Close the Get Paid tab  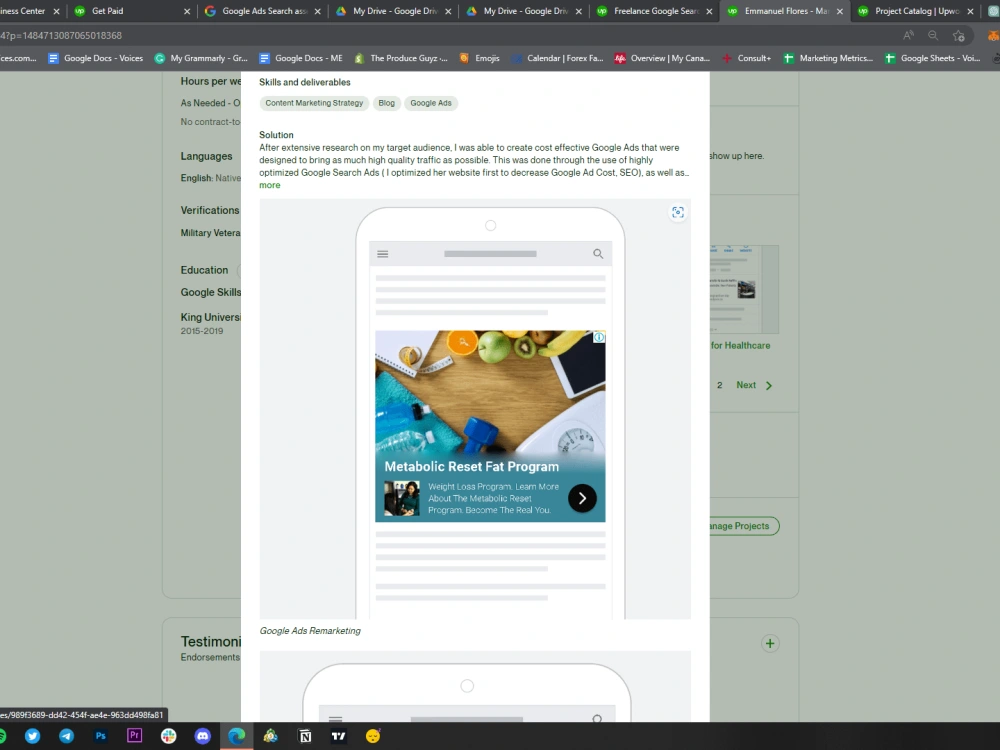pos(187,11)
